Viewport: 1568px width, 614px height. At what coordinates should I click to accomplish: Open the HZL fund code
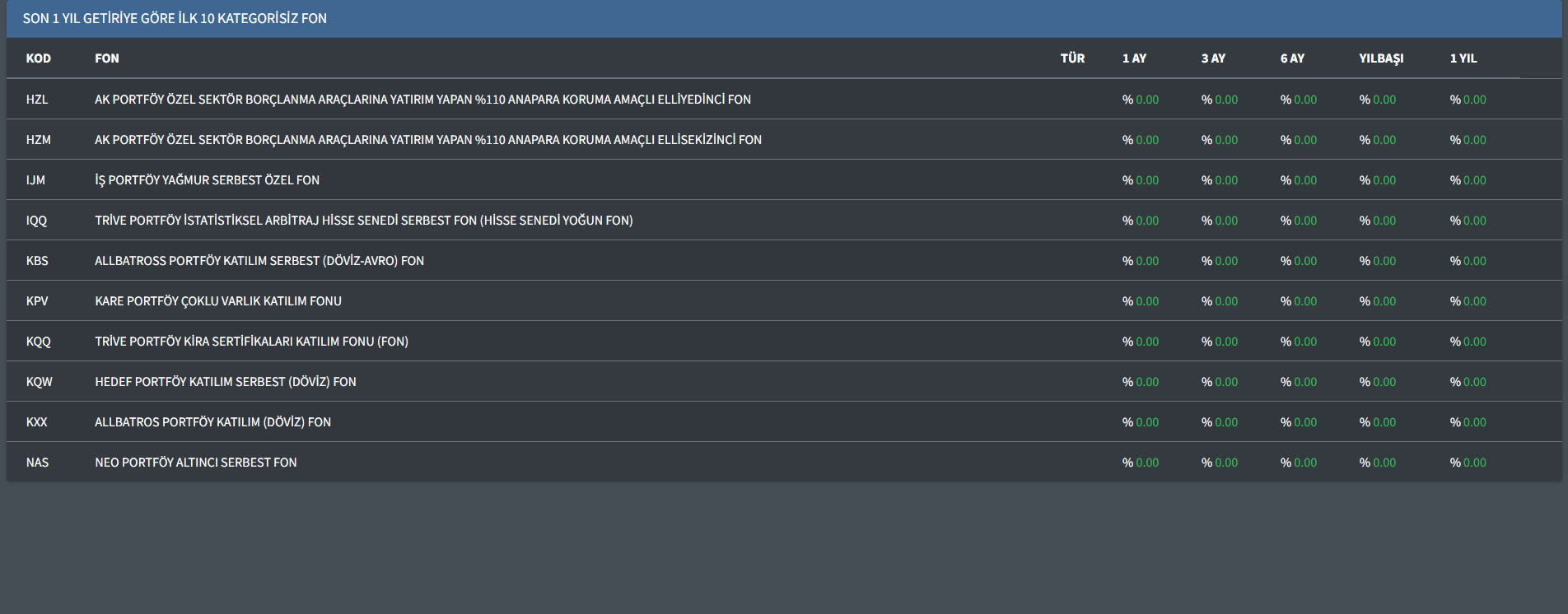[x=37, y=100]
